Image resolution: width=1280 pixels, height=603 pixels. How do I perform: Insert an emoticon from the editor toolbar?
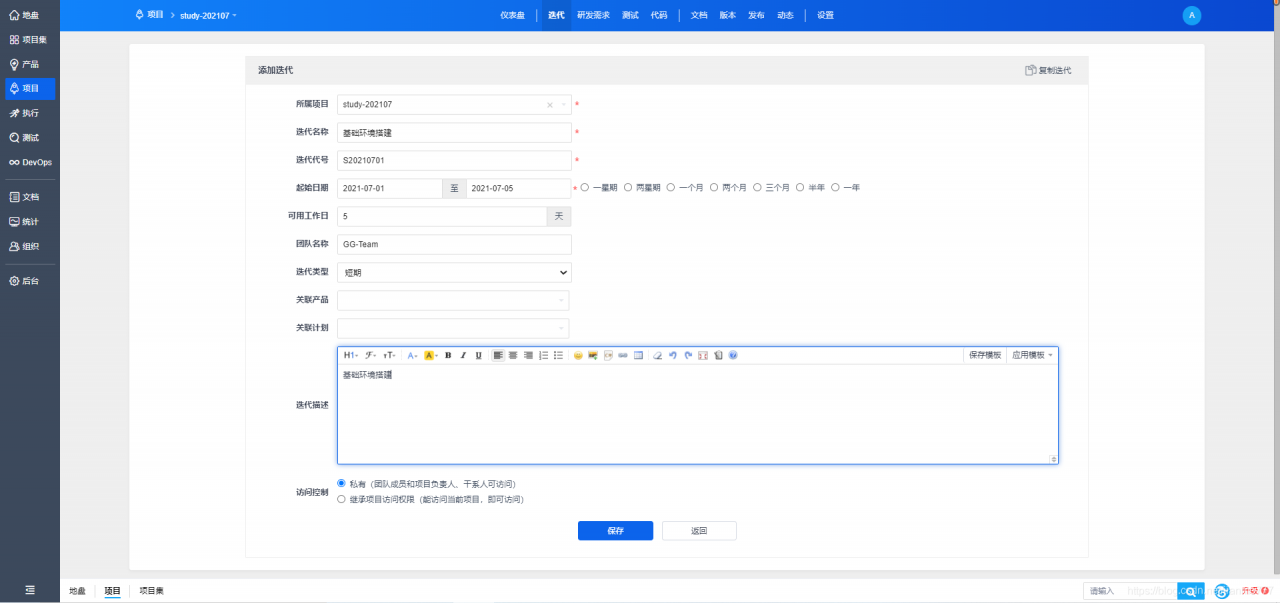pos(578,355)
